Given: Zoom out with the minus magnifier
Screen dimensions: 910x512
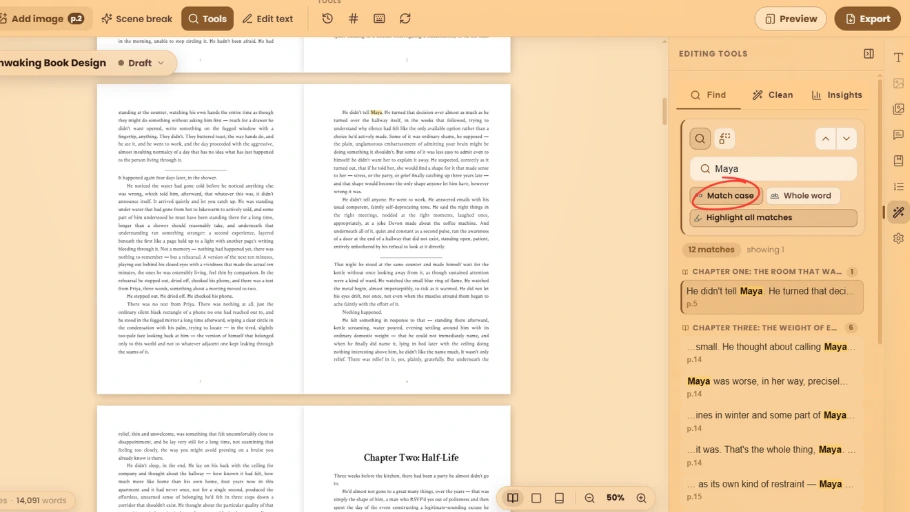Looking at the screenshot, I should coord(590,498).
